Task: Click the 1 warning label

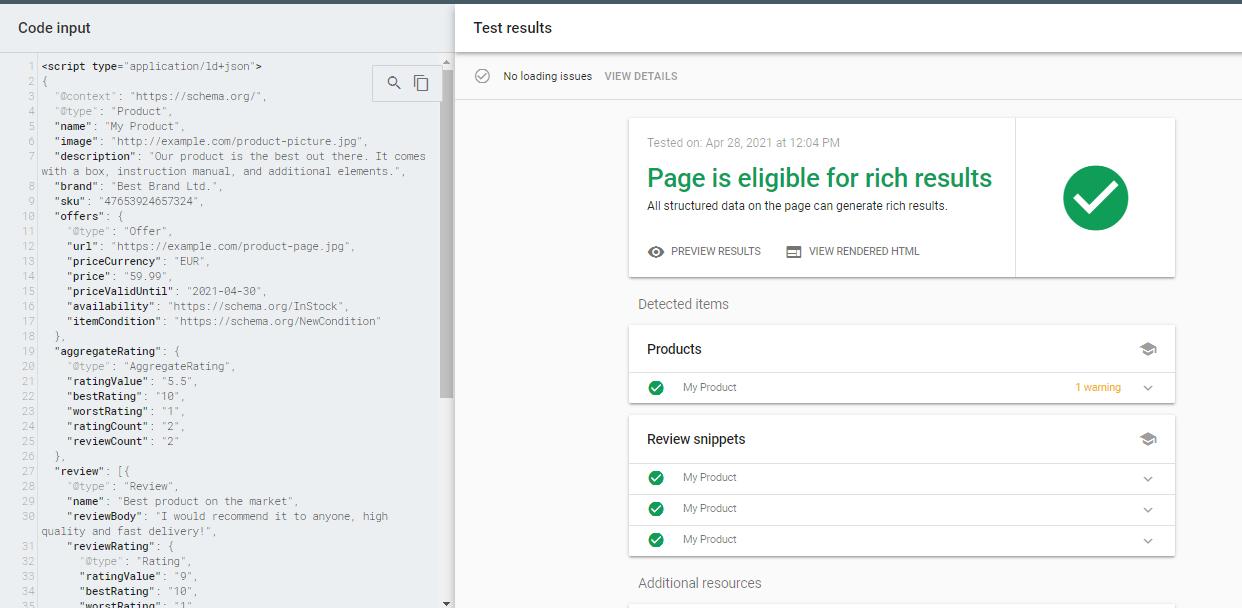Action: click(x=1098, y=388)
